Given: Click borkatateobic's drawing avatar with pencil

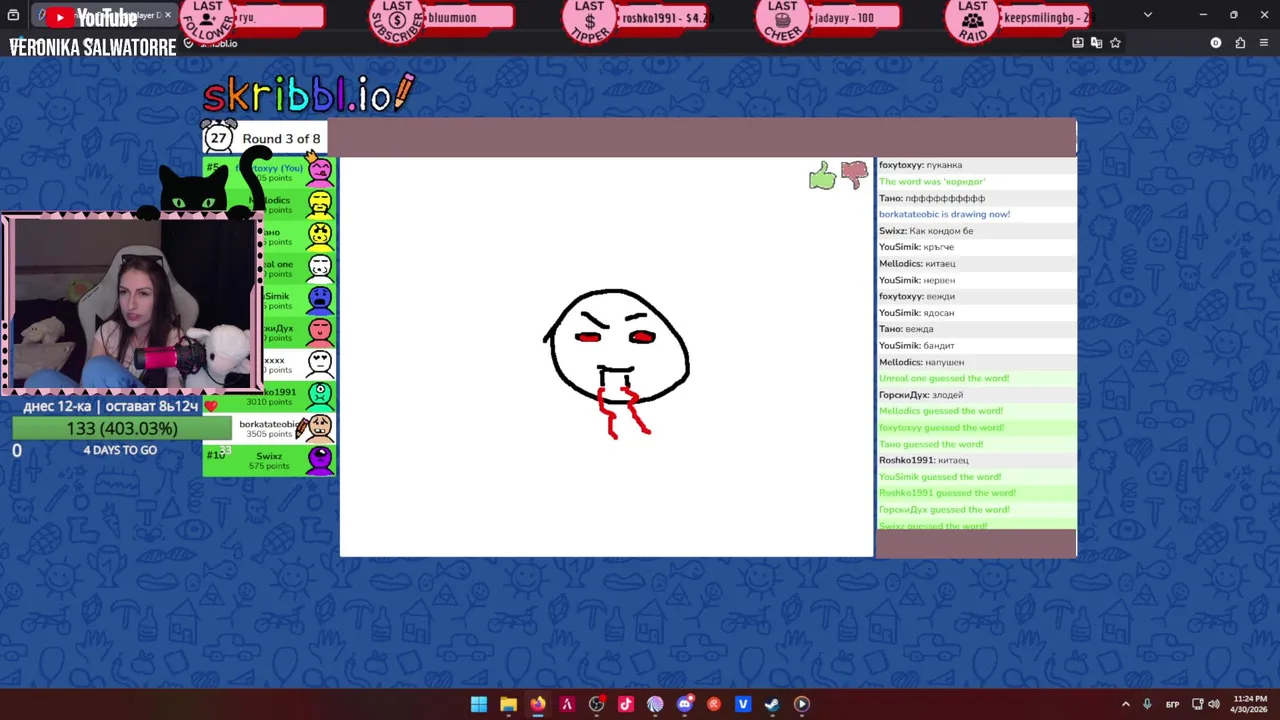Looking at the screenshot, I should point(317,428).
